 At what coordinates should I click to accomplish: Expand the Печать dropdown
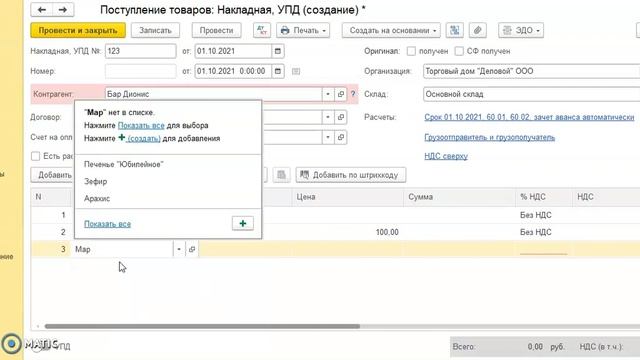click(x=303, y=30)
